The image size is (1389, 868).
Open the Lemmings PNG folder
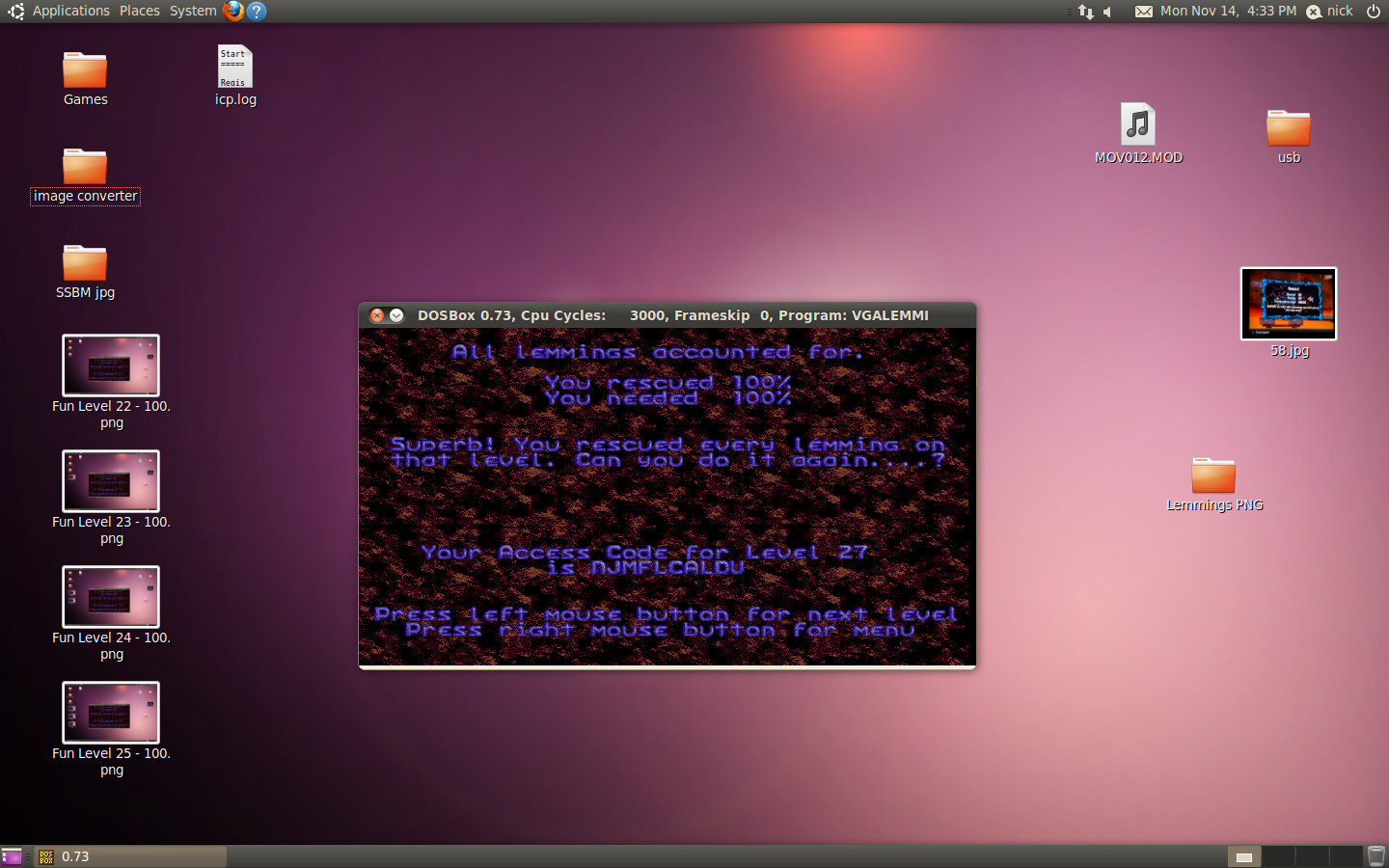coord(1213,476)
